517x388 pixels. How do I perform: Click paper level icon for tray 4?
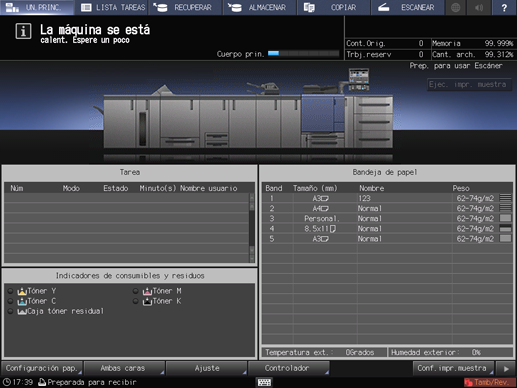point(506,228)
